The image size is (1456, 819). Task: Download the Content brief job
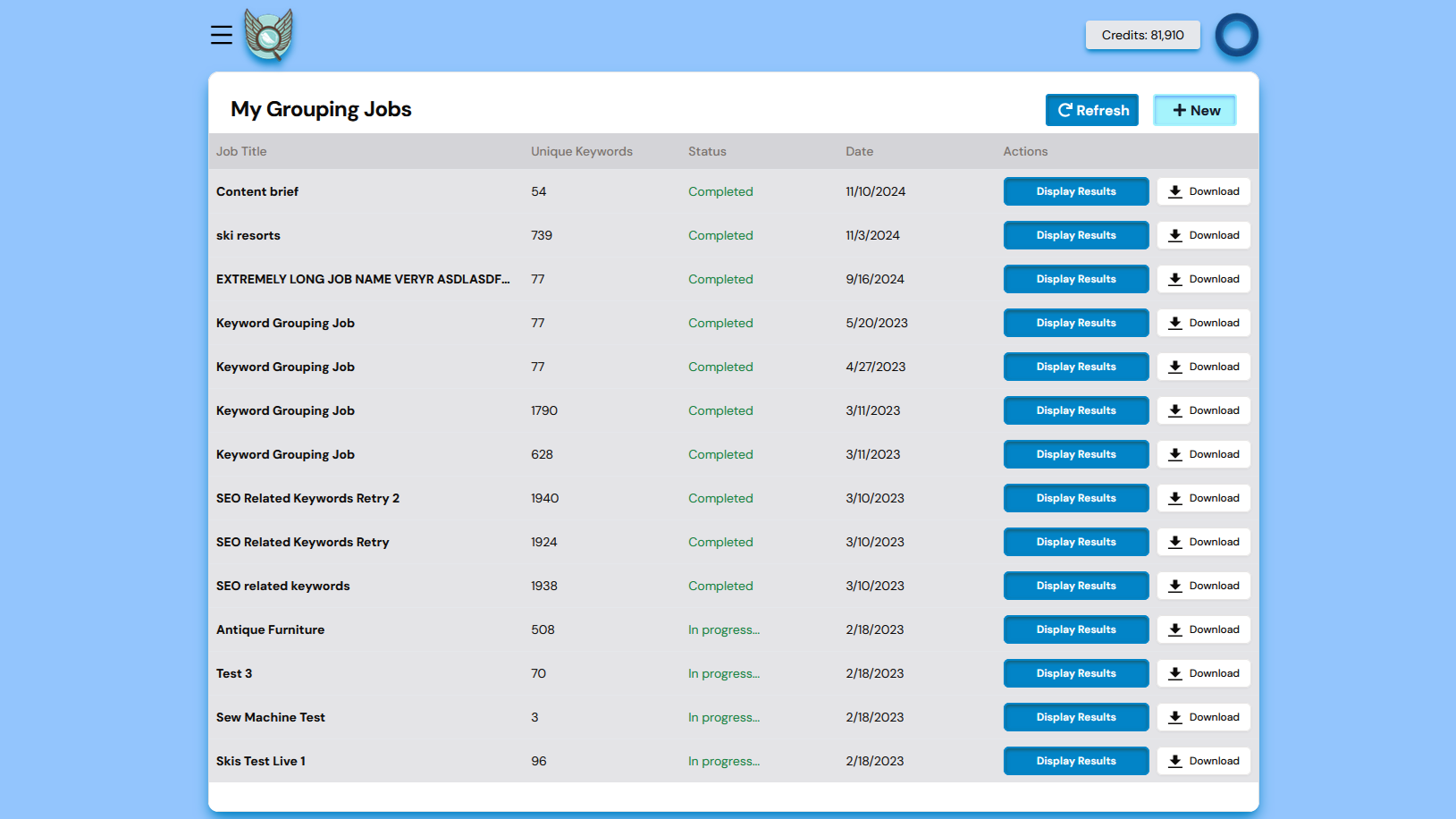1203,191
